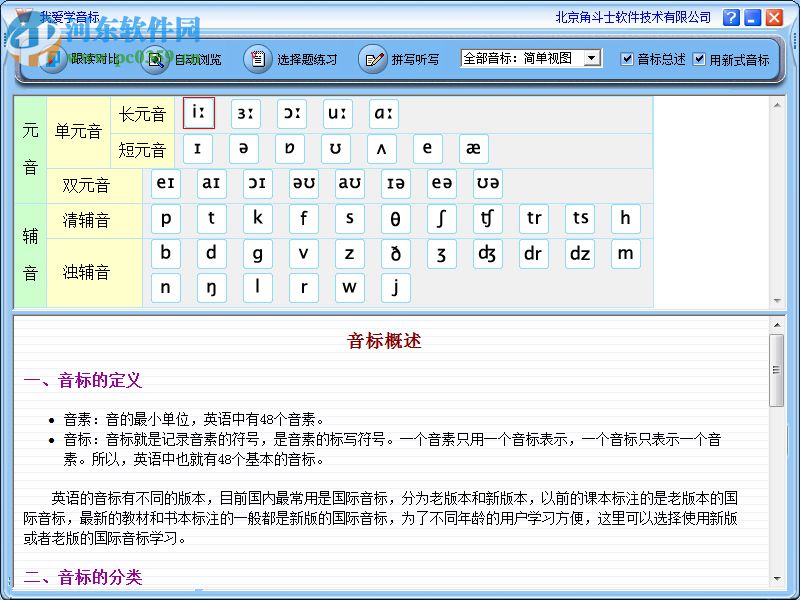Select the nasal /ŋ/ consonant symbol
Screen dimensions: 800x600
click(211, 288)
